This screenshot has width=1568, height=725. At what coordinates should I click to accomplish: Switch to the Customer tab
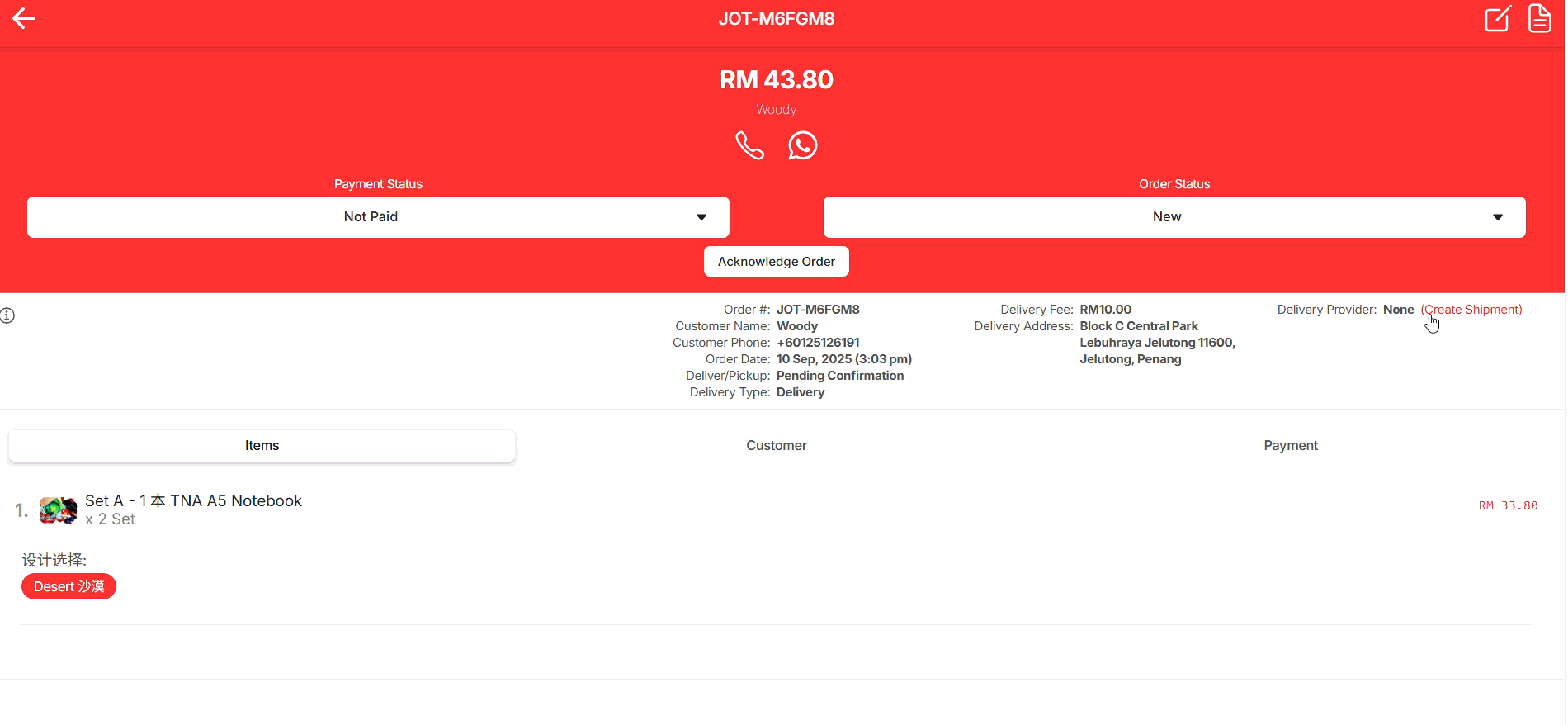(776, 446)
